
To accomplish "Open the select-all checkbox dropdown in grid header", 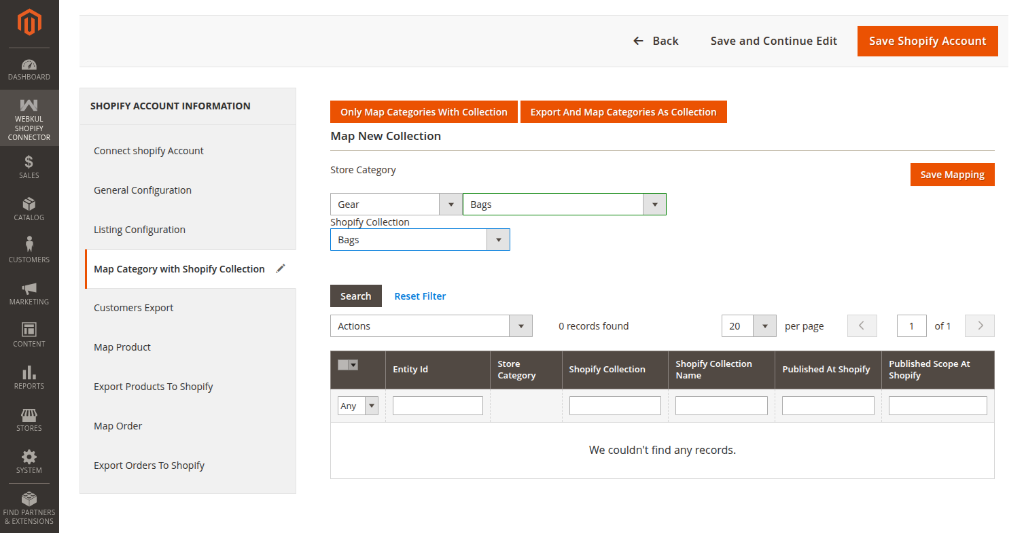I will [x=348, y=365].
